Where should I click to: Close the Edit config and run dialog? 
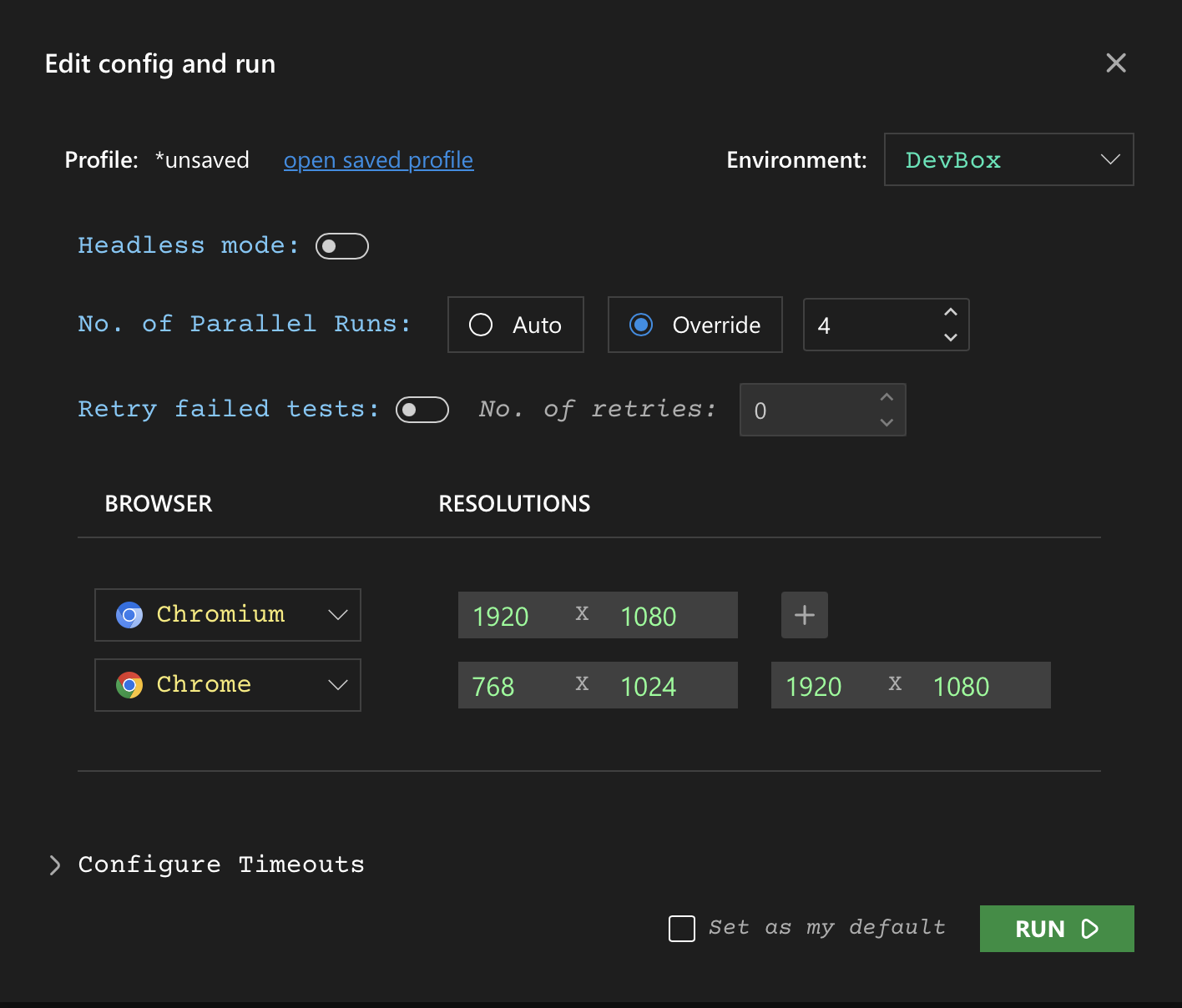(x=1115, y=63)
